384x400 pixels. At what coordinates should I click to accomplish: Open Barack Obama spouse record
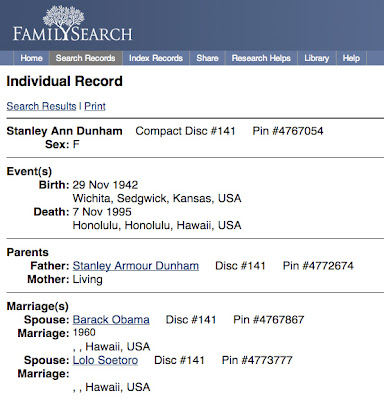coord(111,320)
